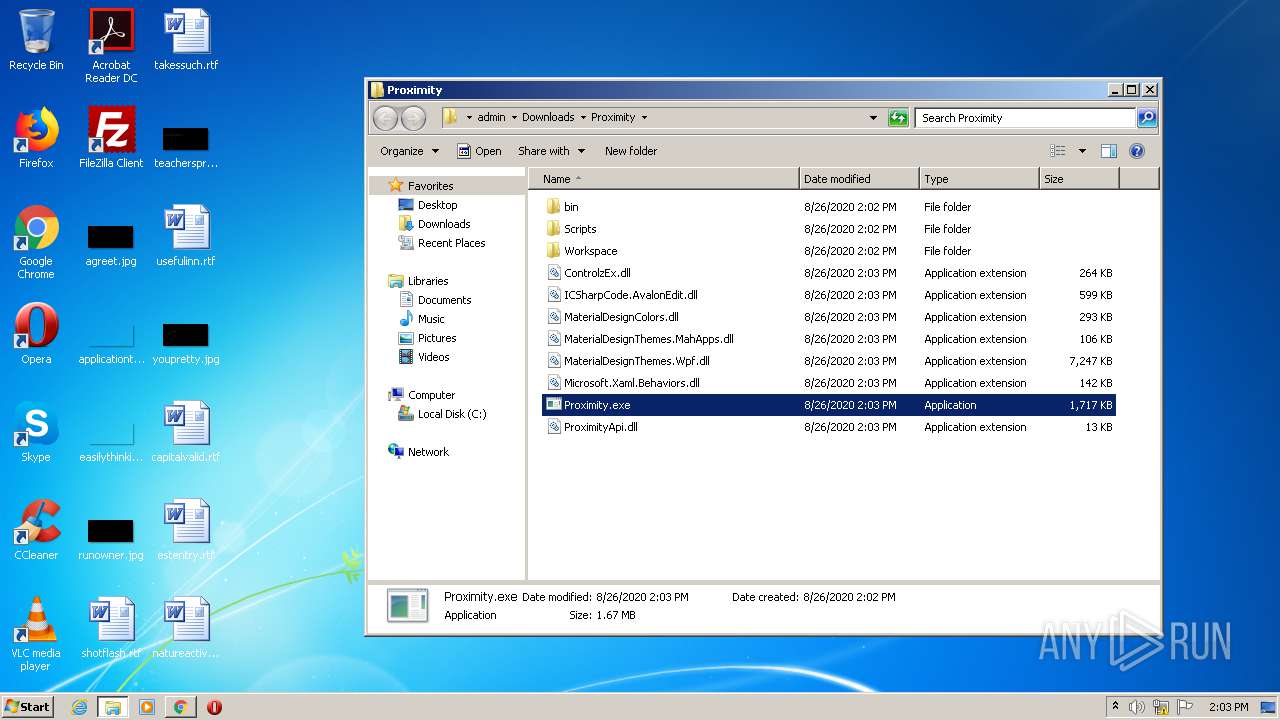Viewport: 1280px width, 720px height.
Task: Click the Search Proximity field
Action: [1025, 118]
